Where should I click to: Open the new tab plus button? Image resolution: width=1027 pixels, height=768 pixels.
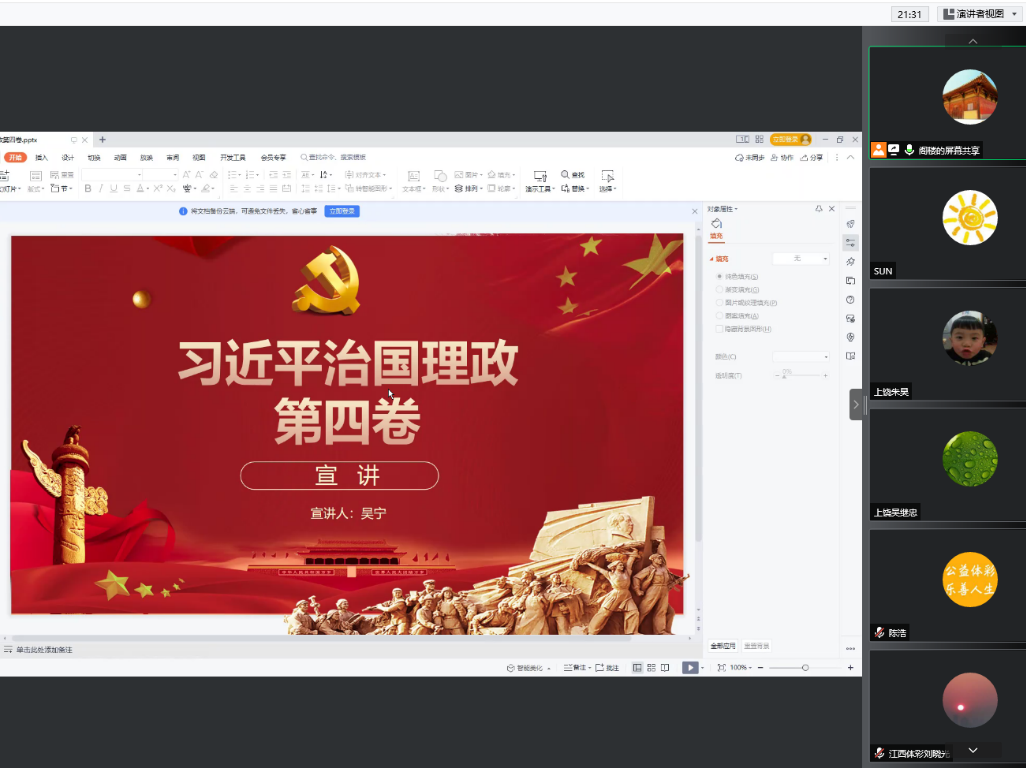coord(102,139)
